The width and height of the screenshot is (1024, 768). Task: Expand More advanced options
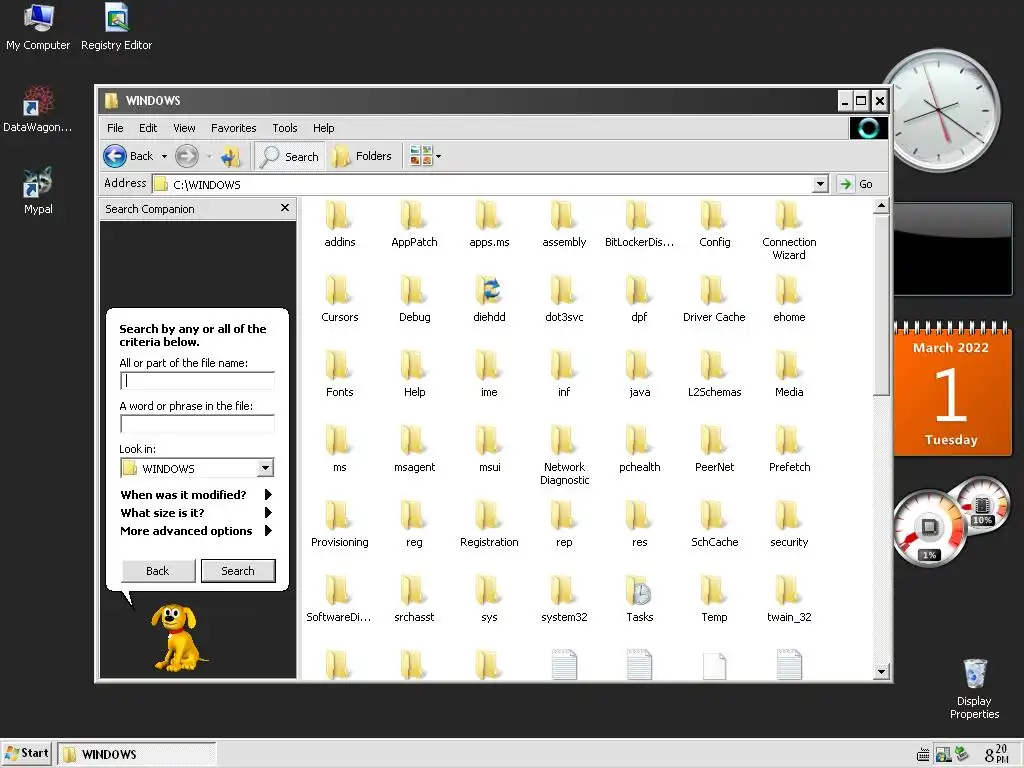[195, 531]
